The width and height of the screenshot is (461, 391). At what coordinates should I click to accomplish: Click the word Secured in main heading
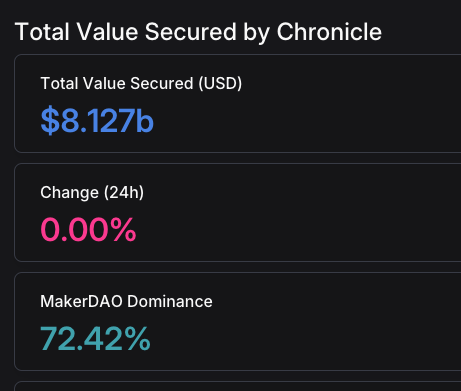click(x=190, y=32)
